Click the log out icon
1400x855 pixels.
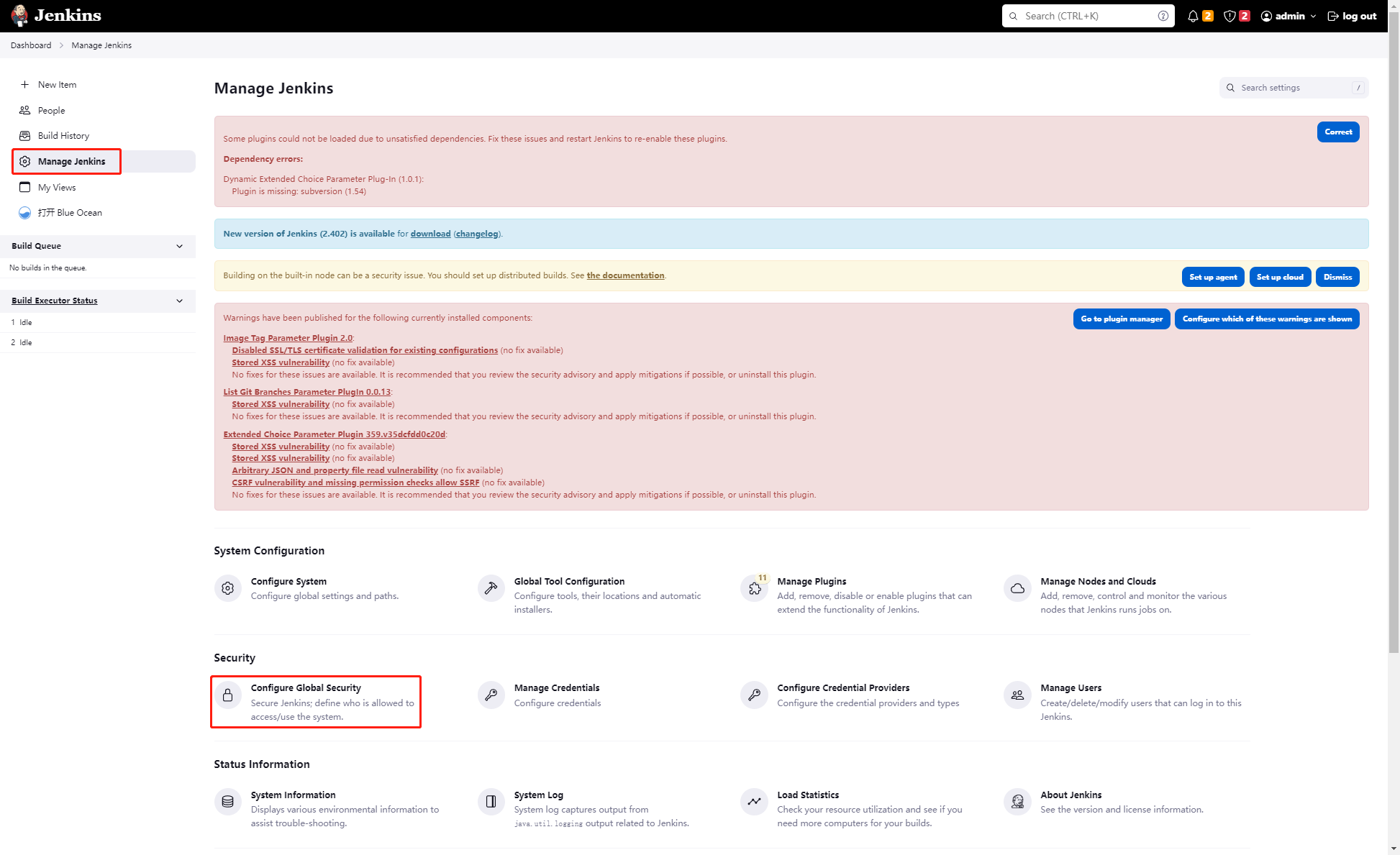(1333, 16)
